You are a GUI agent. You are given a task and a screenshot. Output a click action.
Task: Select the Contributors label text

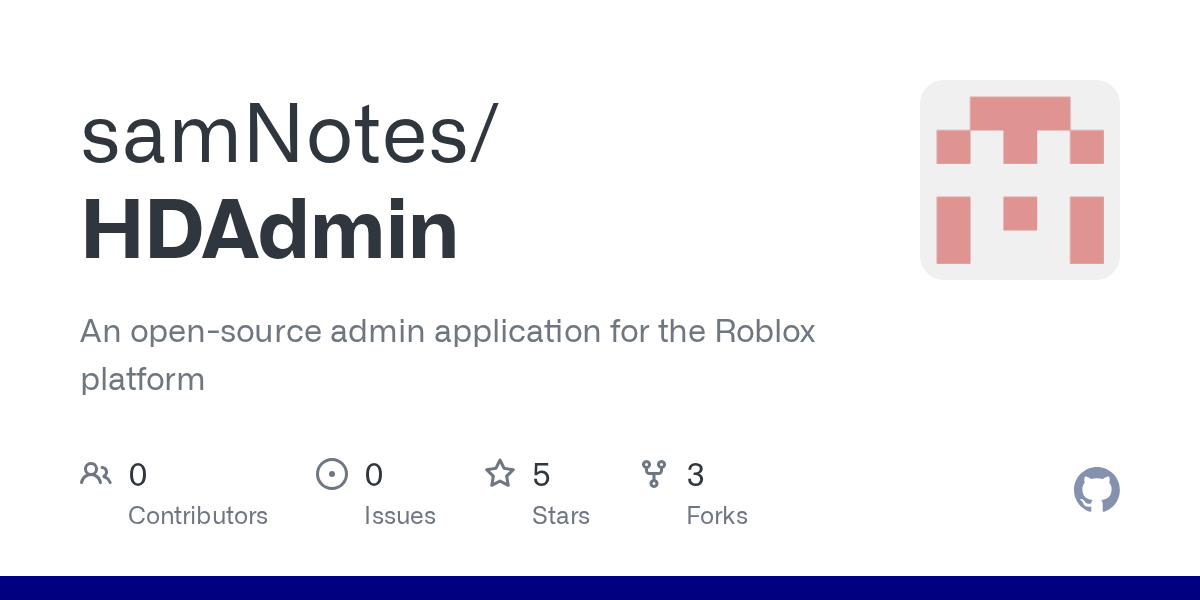[198, 516]
